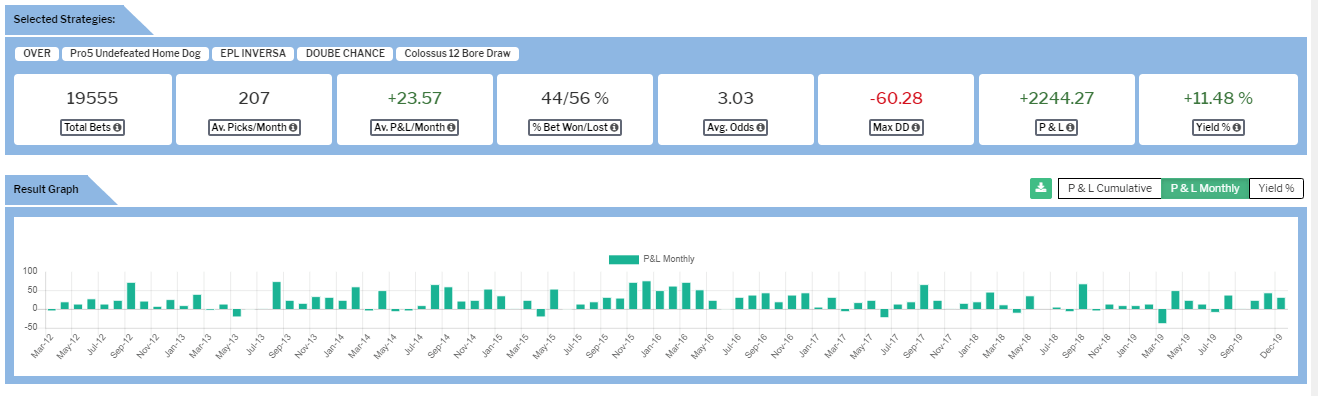Screen dimensions: 1318x396
Task: Choose the EPL INVERSA strategy tag
Action: coord(253,54)
